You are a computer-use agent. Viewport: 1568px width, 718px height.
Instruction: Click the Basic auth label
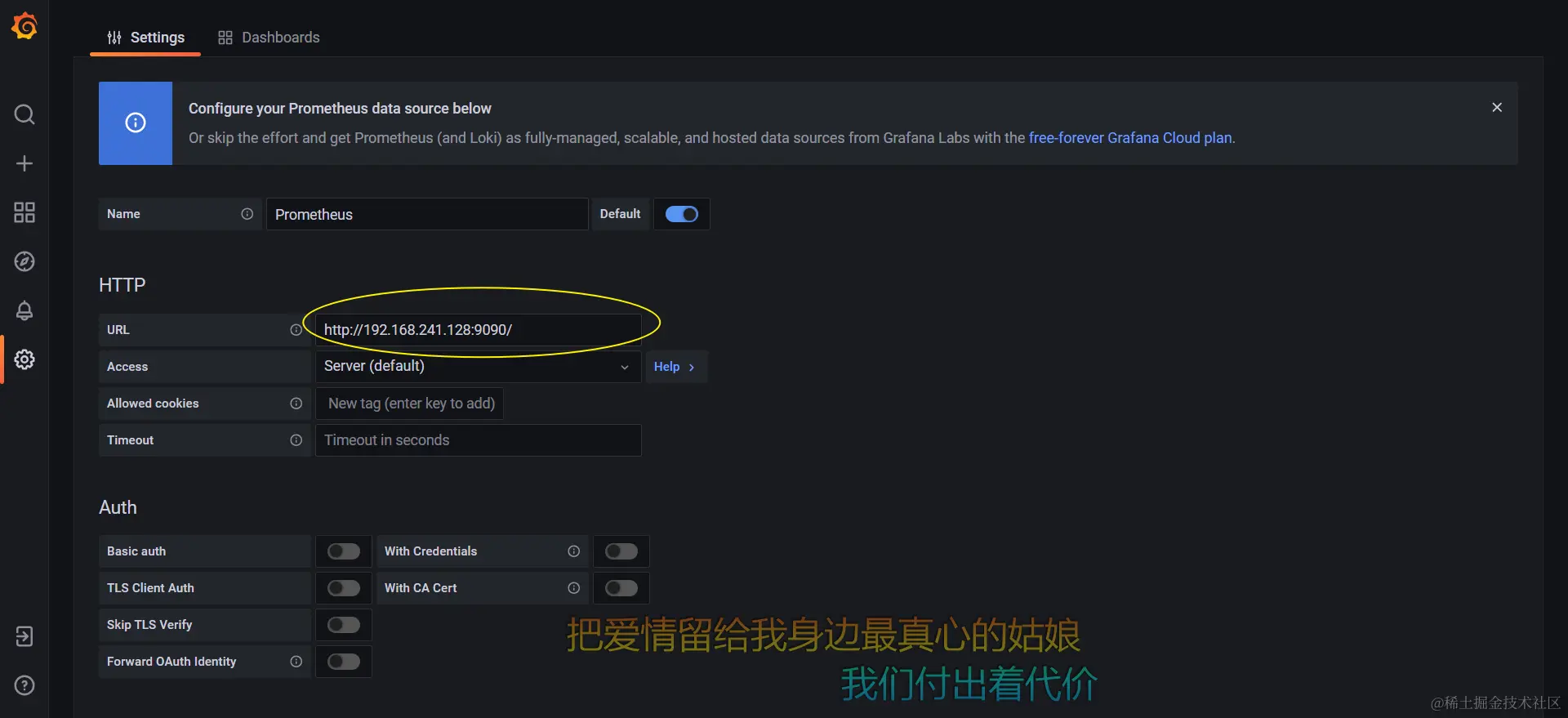click(136, 551)
